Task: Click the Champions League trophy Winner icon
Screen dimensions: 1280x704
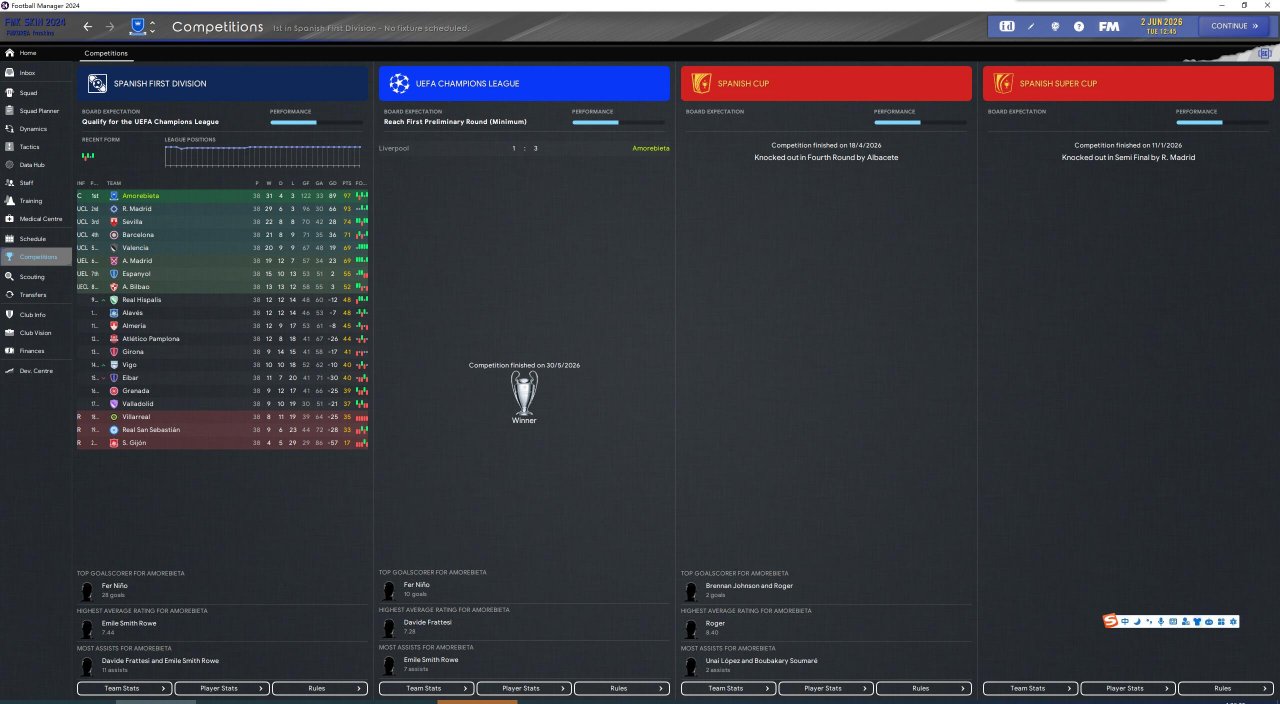Action: point(524,393)
